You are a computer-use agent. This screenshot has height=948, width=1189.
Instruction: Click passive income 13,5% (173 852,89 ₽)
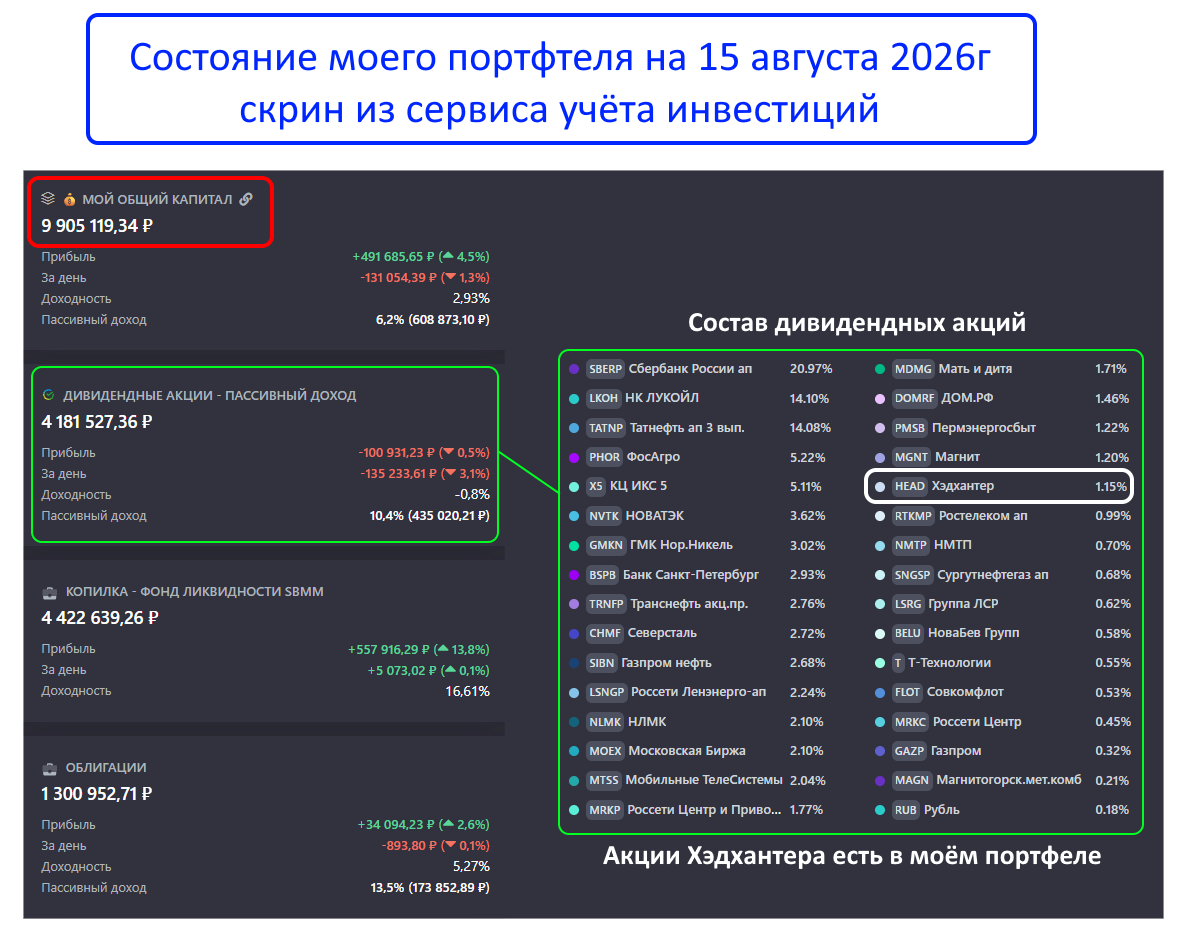(430, 888)
